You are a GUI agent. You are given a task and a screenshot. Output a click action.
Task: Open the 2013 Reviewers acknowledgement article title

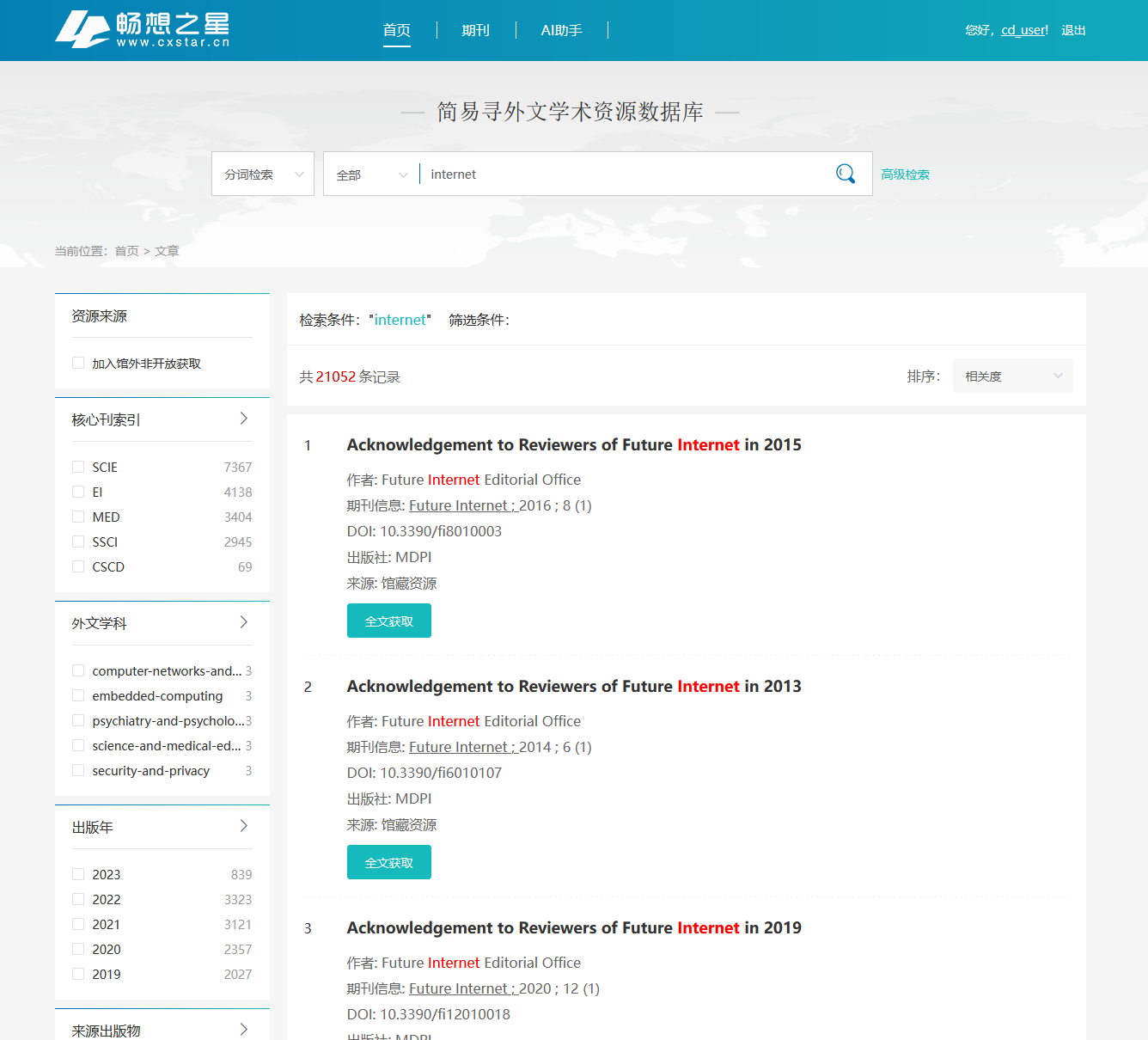click(573, 686)
